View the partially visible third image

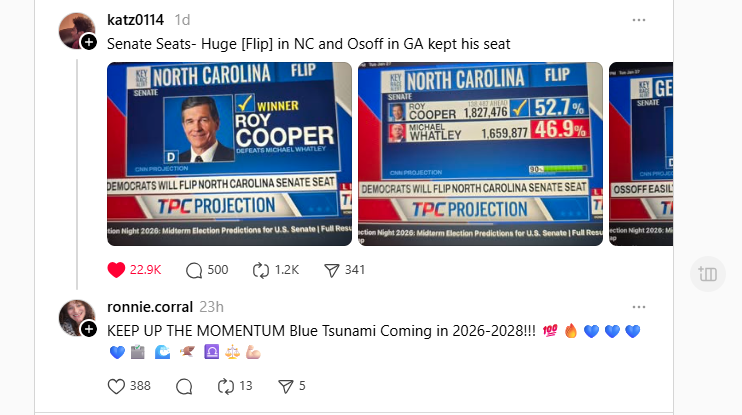pos(641,154)
